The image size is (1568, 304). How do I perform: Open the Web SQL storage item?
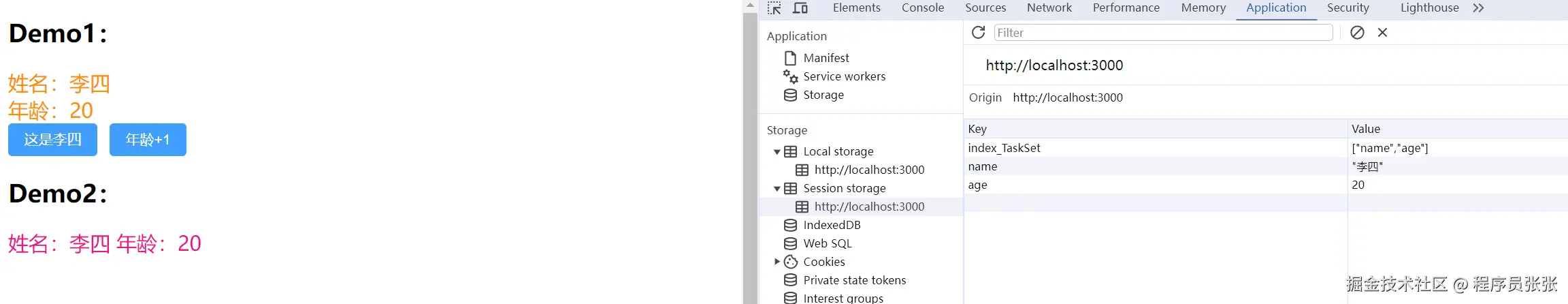click(x=827, y=243)
